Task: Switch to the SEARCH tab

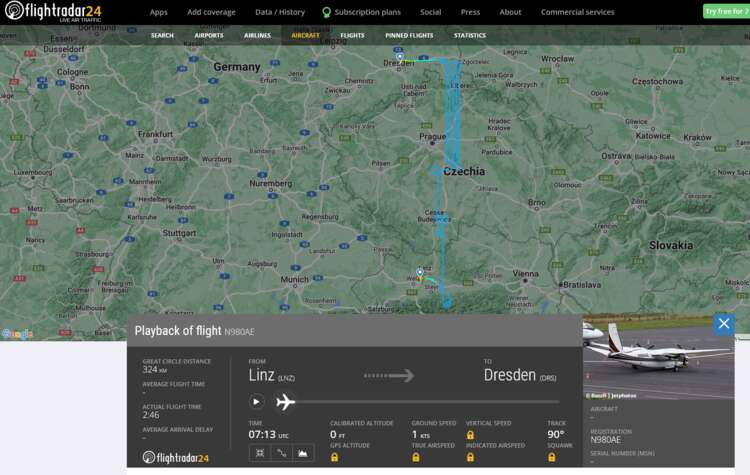Action: coord(162,35)
